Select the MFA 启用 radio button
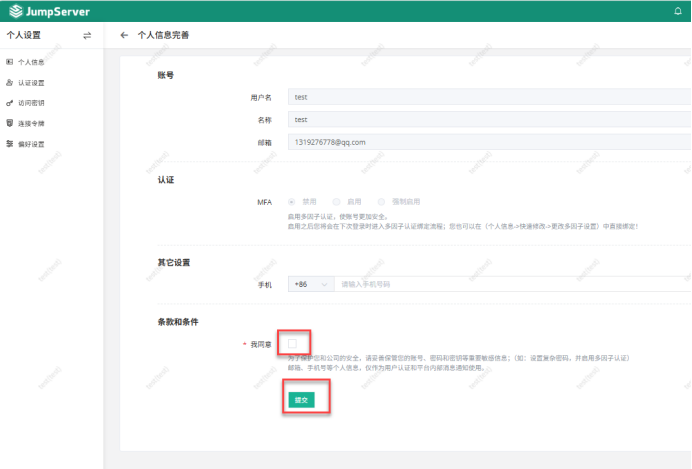692x469 pixels. tap(336, 202)
